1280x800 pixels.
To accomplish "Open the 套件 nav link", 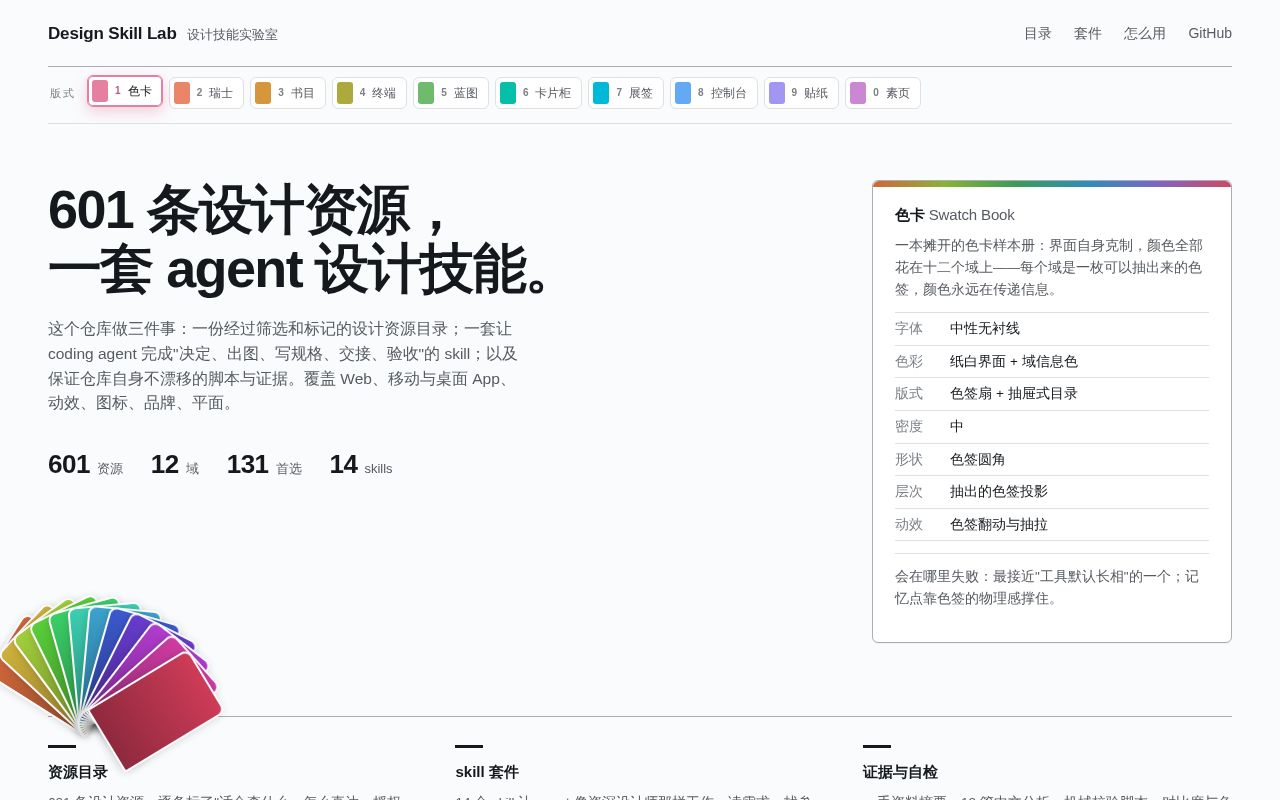I will point(1088,33).
